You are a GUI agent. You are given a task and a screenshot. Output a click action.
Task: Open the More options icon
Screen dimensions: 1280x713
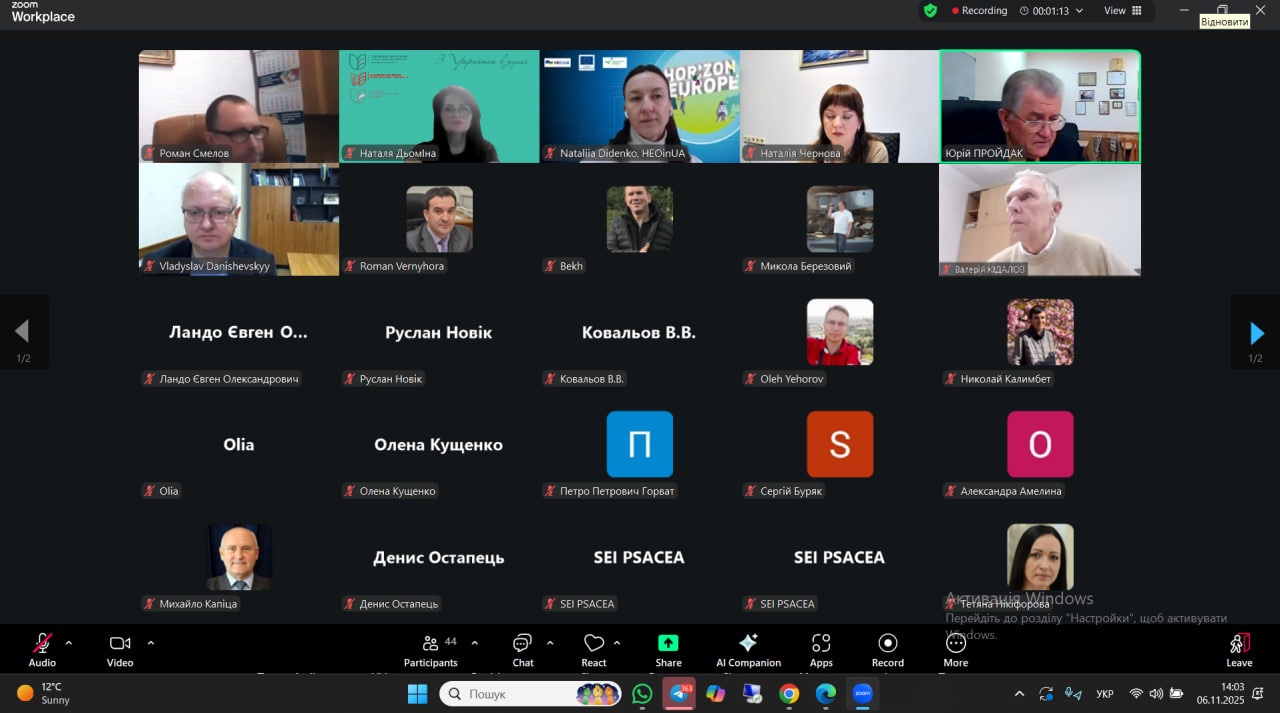tap(955, 643)
